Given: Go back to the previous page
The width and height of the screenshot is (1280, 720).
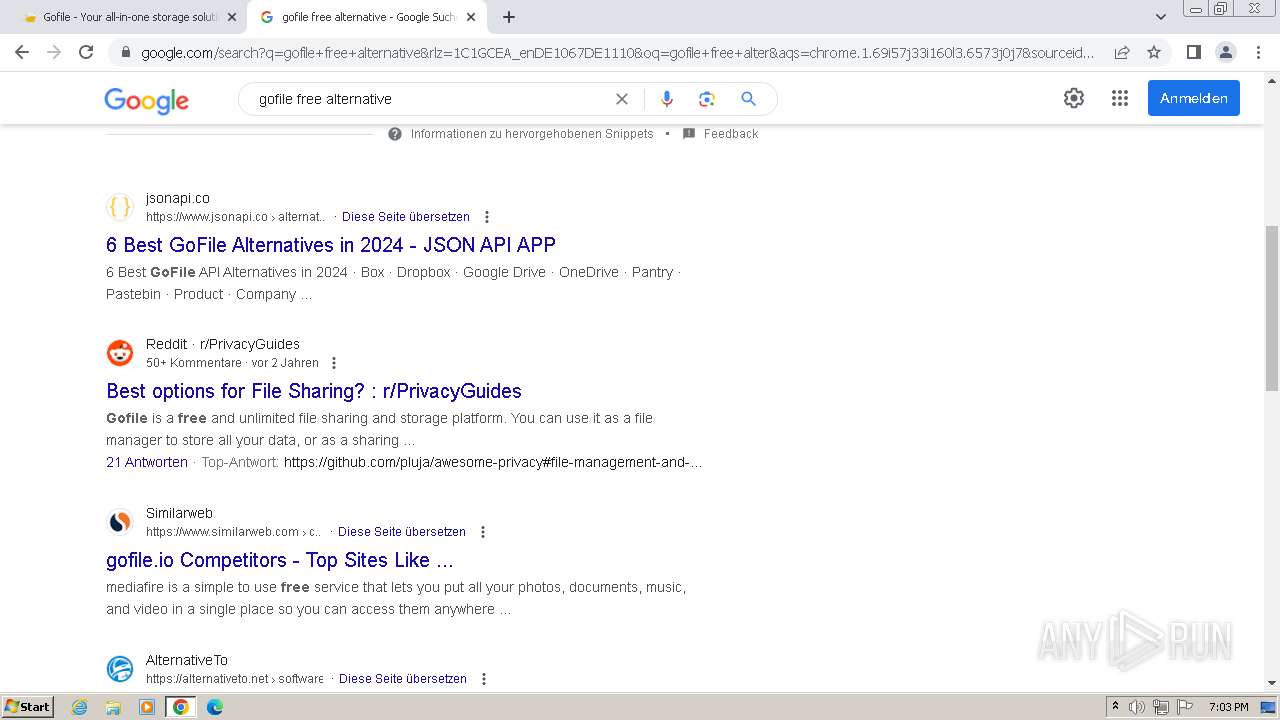Looking at the screenshot, I should click(22, 52).
